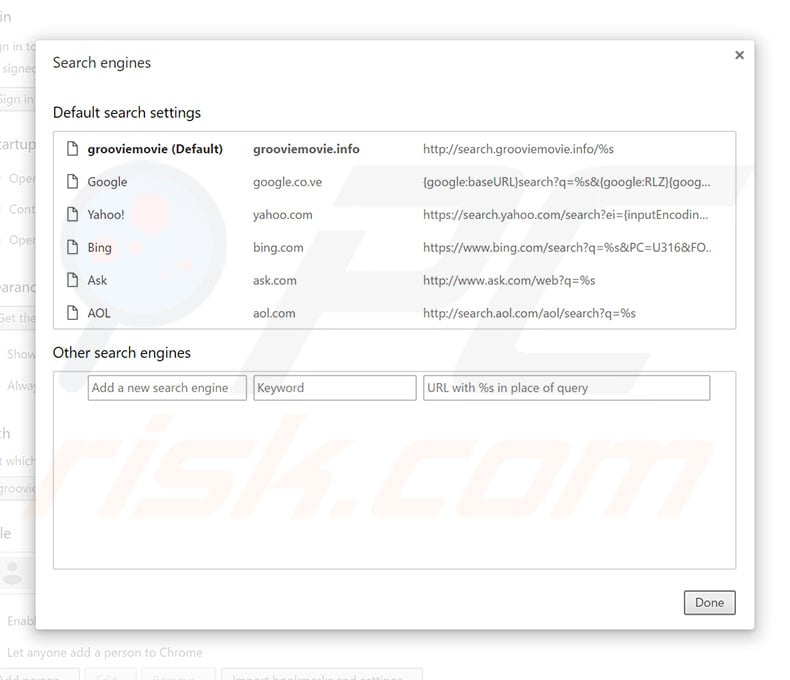
Task: Click the AOL row page icon
Action: [x=73, y=313]
